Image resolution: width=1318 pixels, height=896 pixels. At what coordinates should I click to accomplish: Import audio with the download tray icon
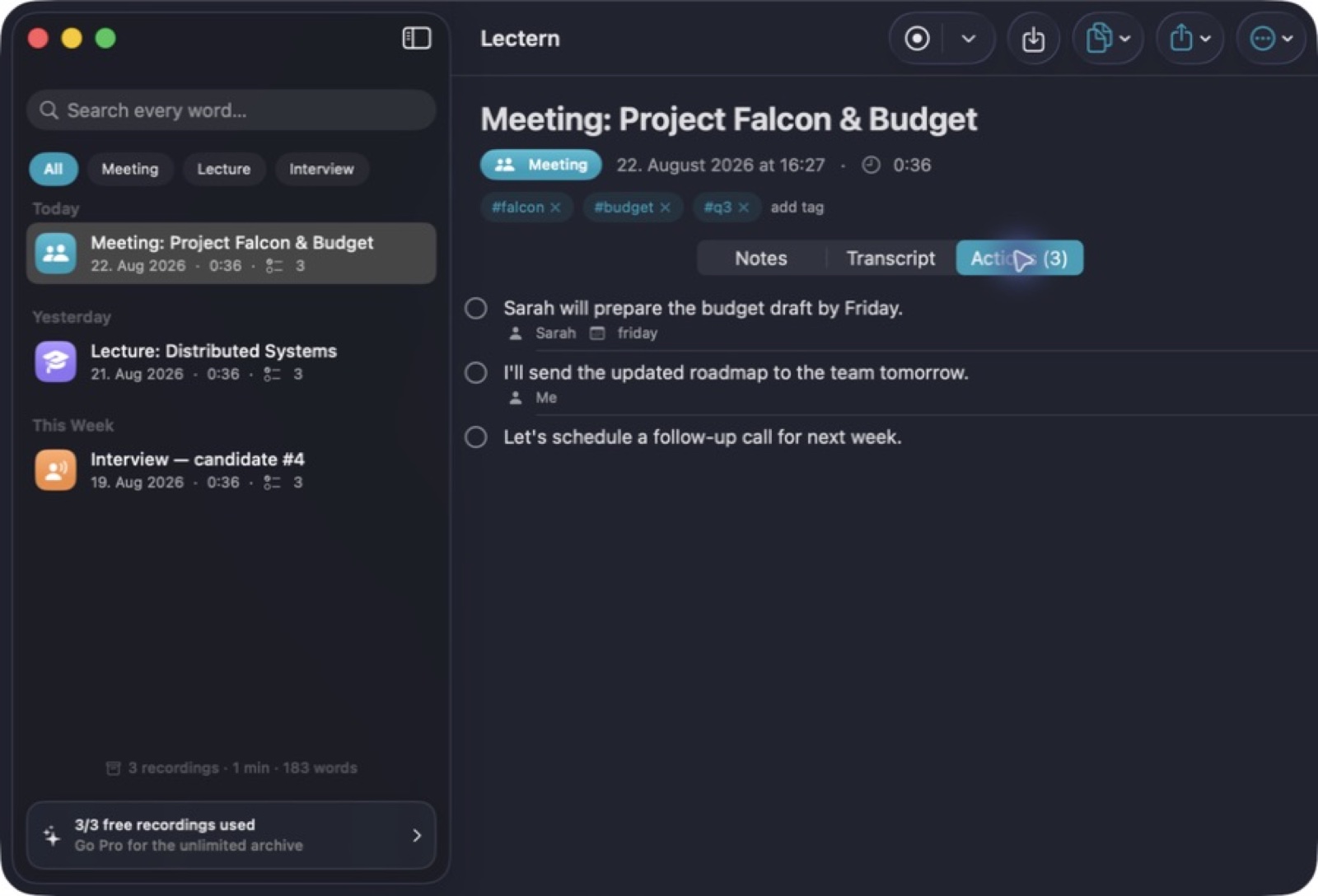[1033, 38]
